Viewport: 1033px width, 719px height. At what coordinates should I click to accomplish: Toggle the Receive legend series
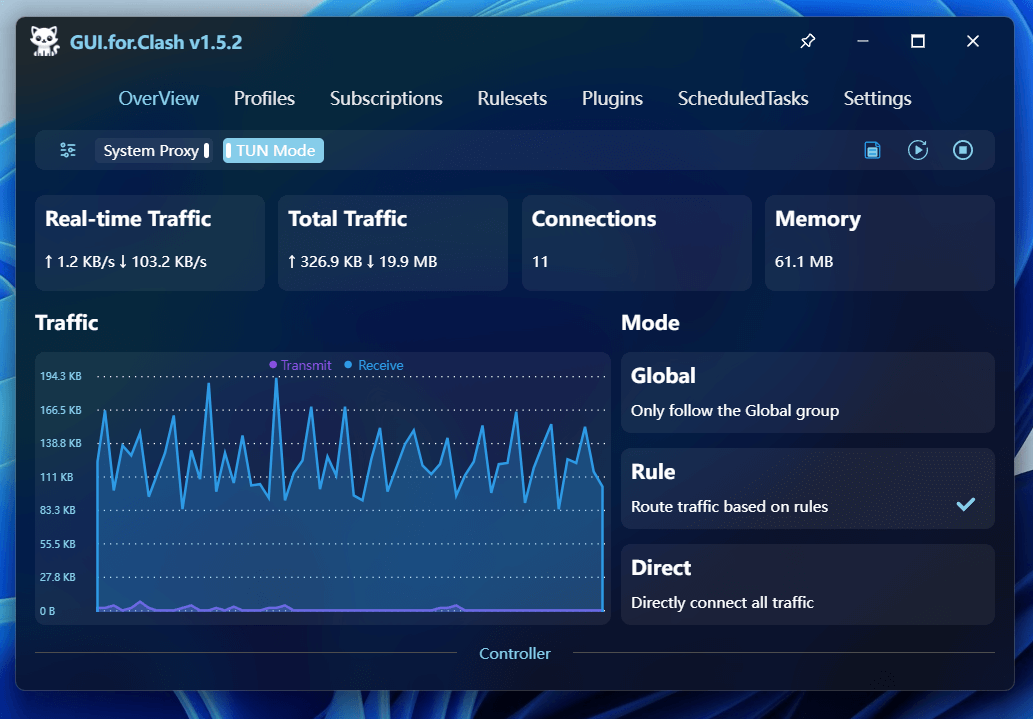[374, 365]
